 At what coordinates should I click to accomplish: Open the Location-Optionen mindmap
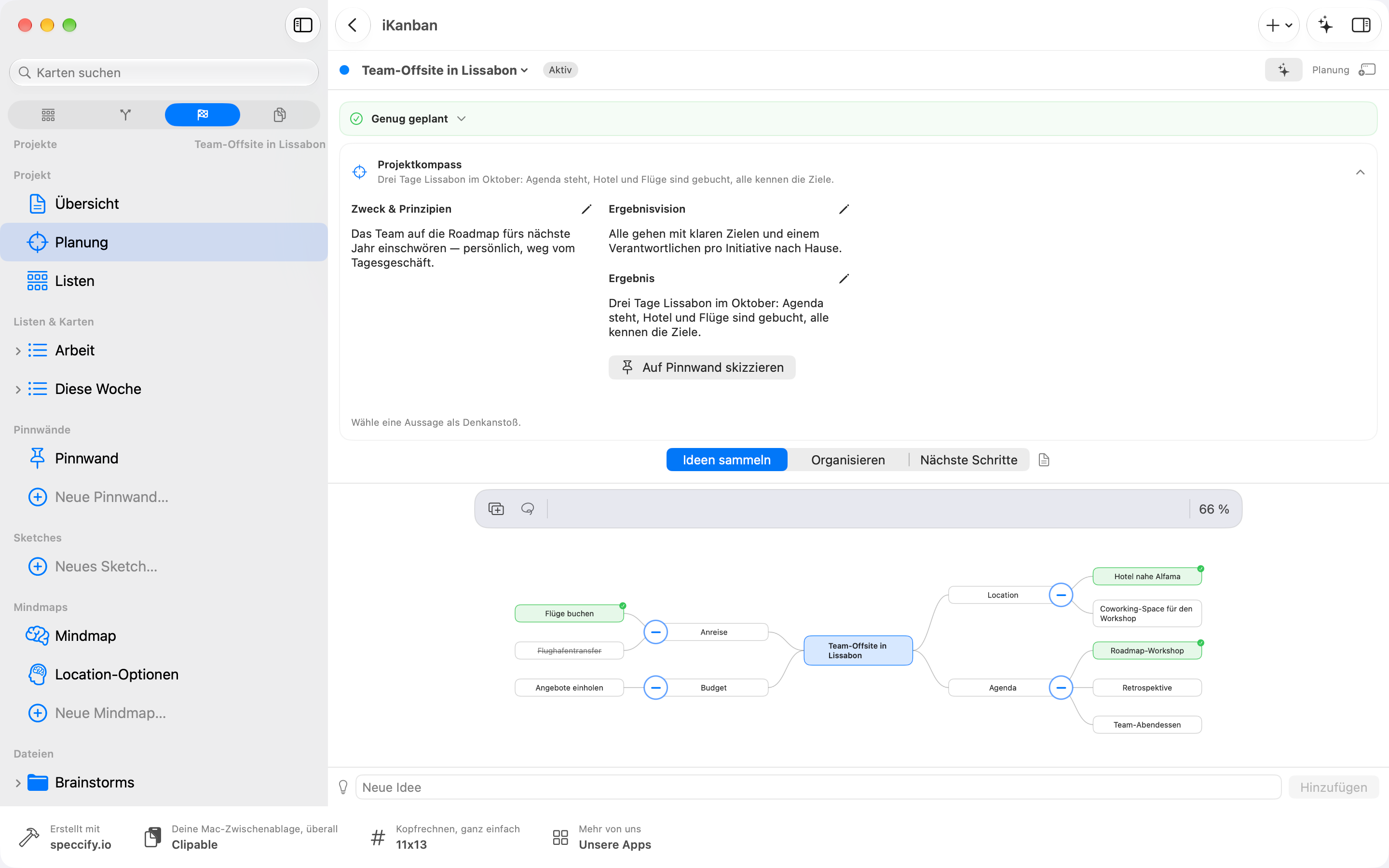[164, 675]
